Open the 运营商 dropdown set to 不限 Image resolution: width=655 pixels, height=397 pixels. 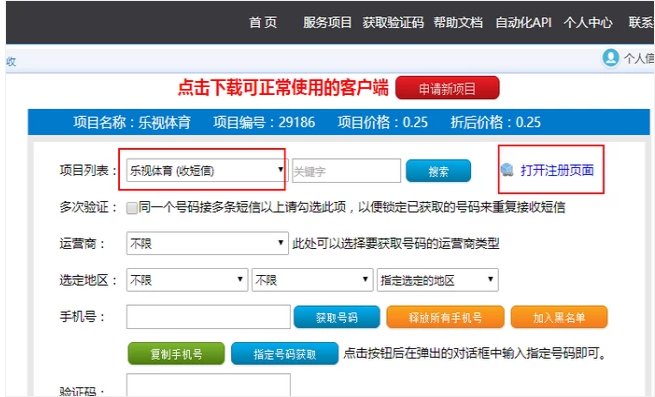pos(207,243)
